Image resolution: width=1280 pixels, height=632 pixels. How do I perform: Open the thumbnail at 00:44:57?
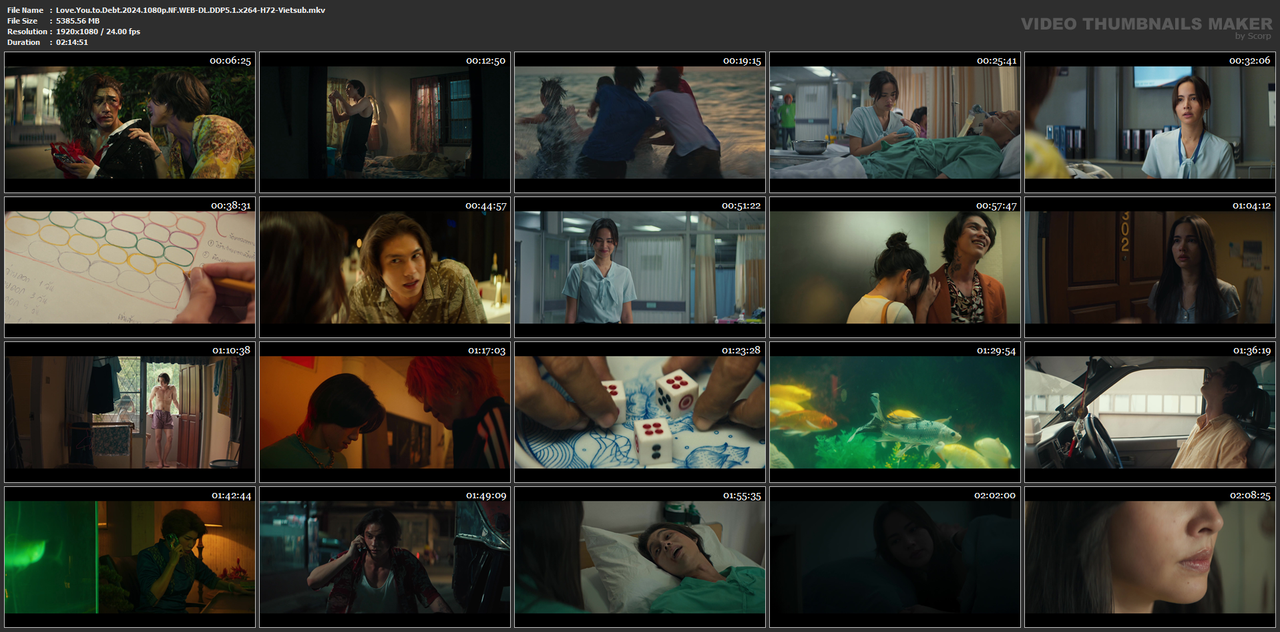coord(385,267)
